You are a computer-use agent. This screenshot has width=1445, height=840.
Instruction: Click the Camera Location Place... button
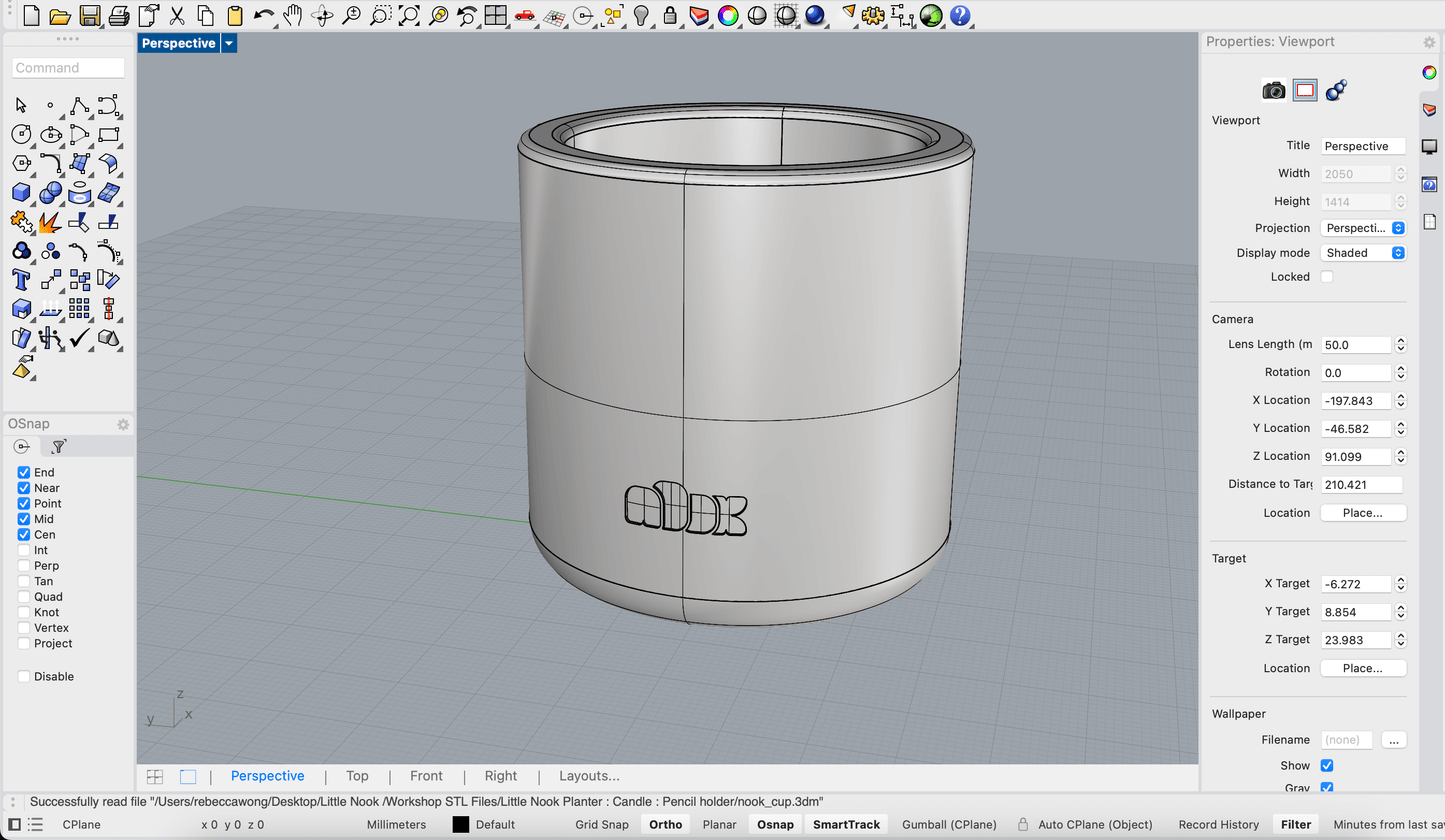(x=1362, y=513)
